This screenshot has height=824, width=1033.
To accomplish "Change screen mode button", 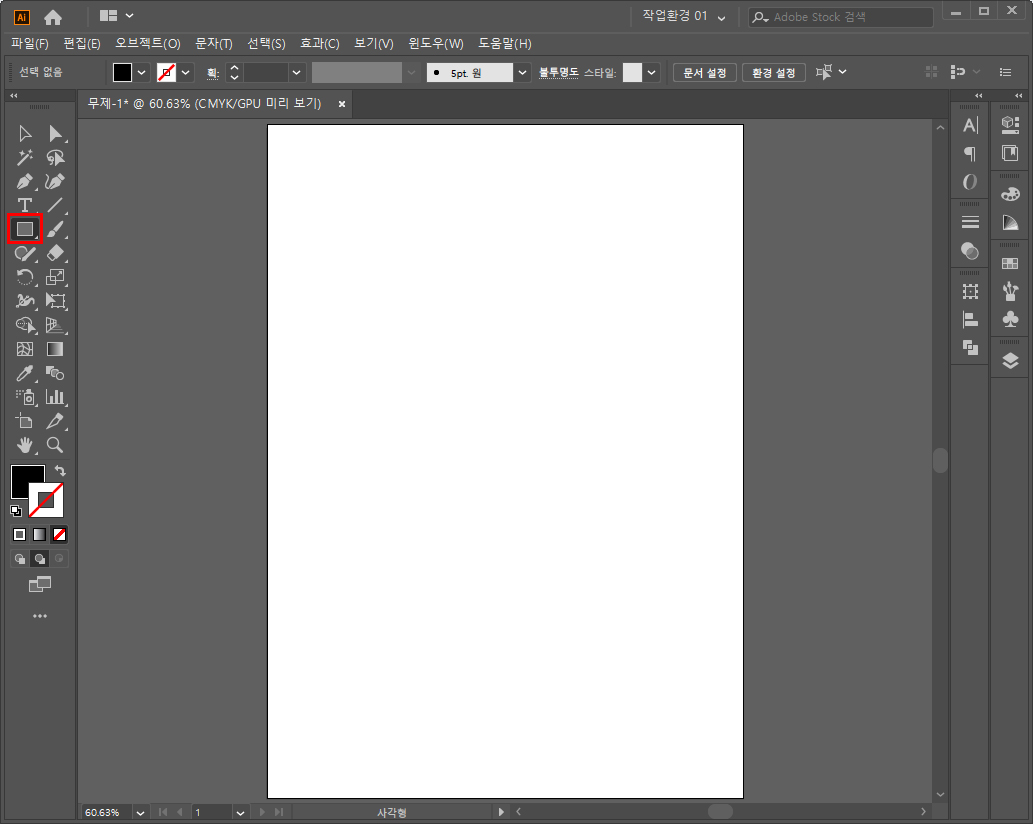I will point(40,584).
